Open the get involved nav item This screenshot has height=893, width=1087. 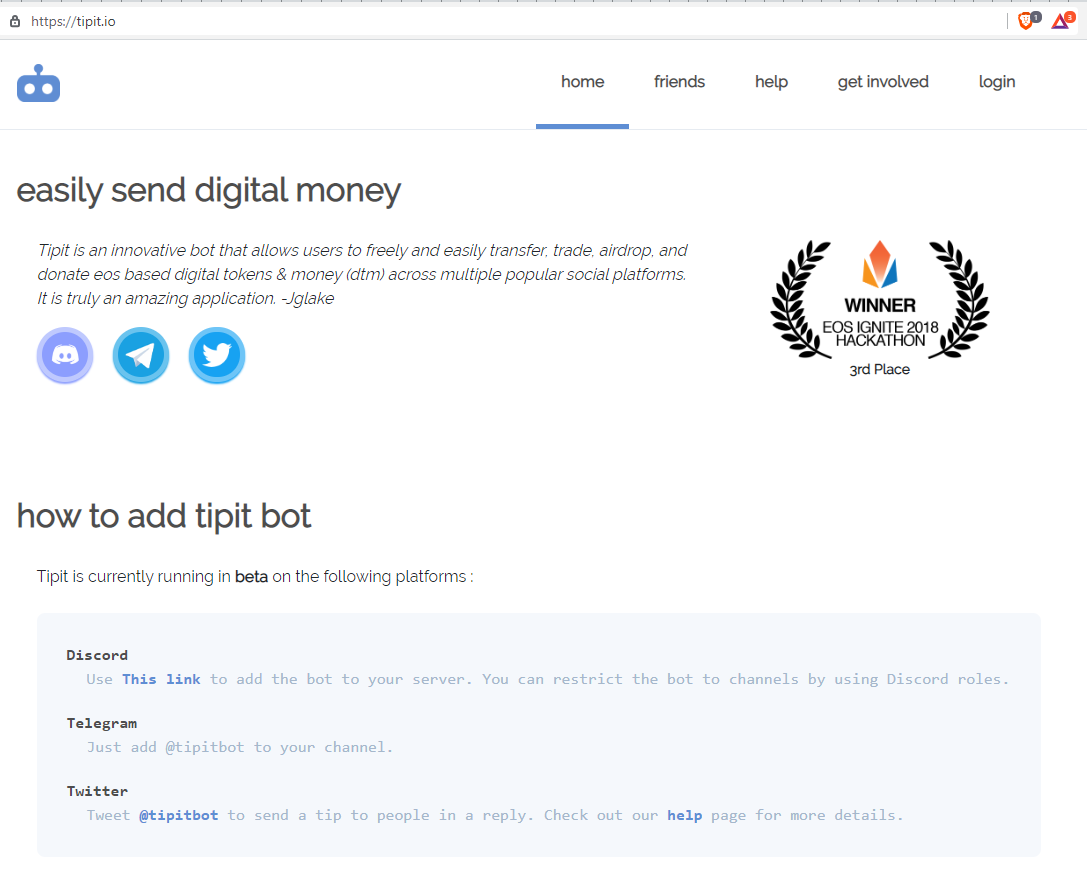(883, 82)
